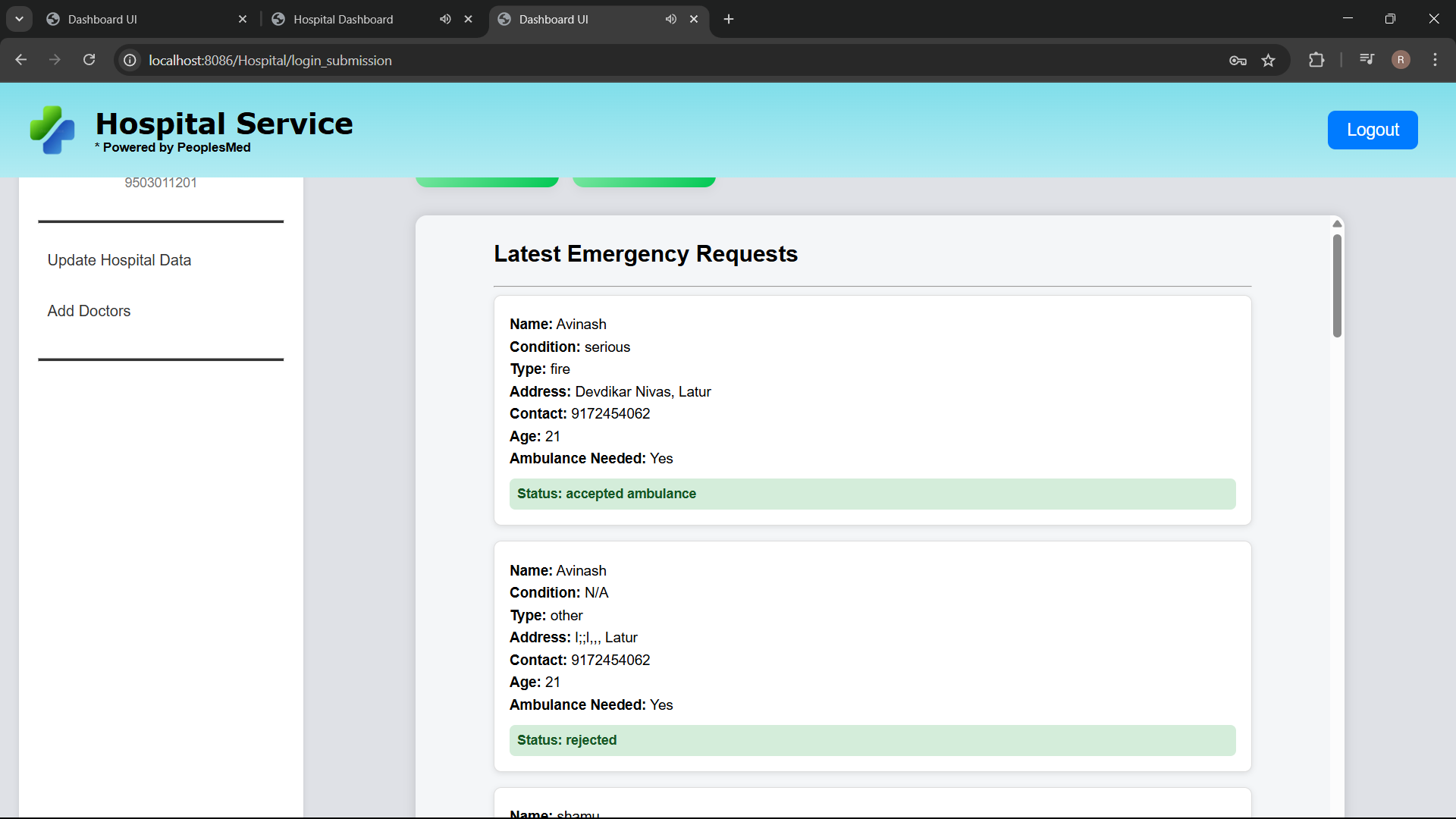Open media control icon in toolbar
This screenshot has height=819, width=1456.
(1367, 59)
